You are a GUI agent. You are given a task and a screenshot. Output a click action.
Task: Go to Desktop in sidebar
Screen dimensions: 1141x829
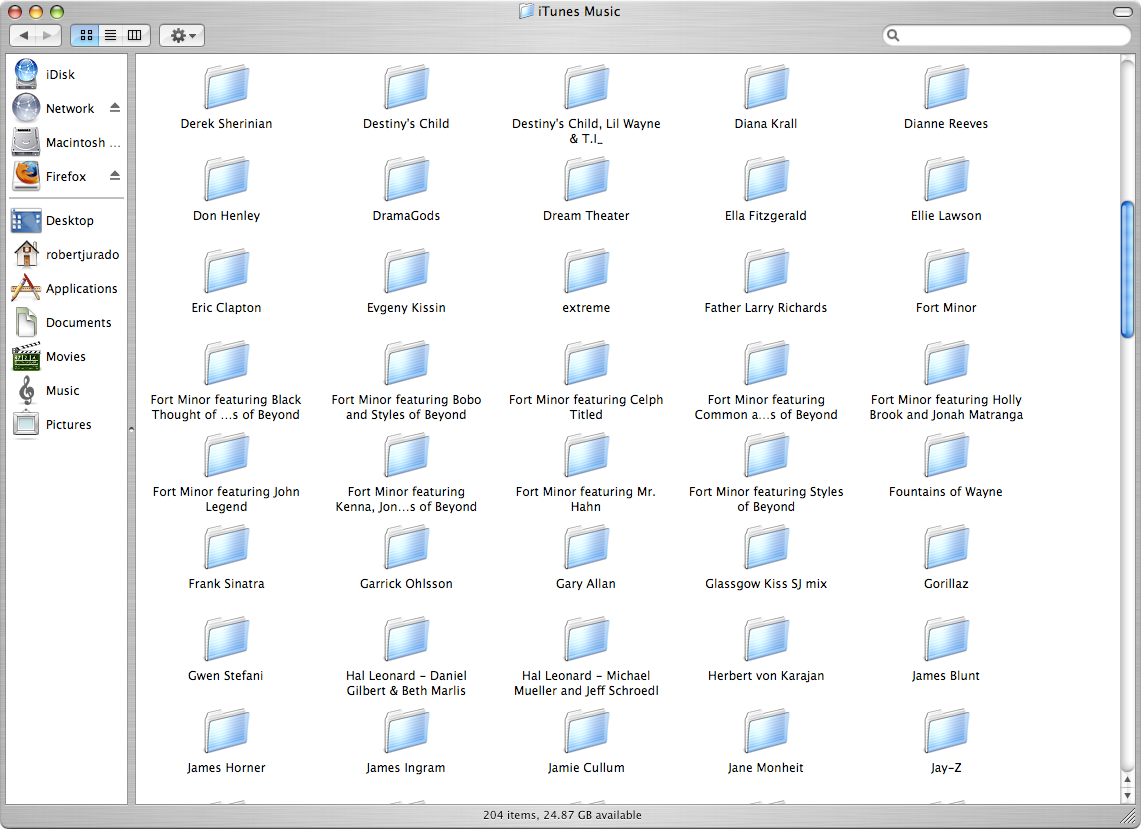(52, 221)
